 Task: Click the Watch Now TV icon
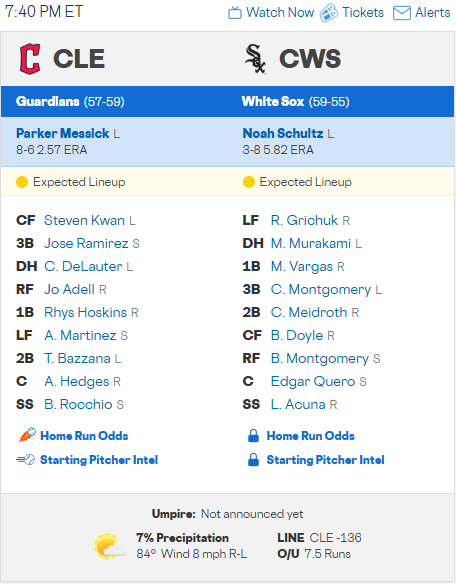[x=235, y=13]
